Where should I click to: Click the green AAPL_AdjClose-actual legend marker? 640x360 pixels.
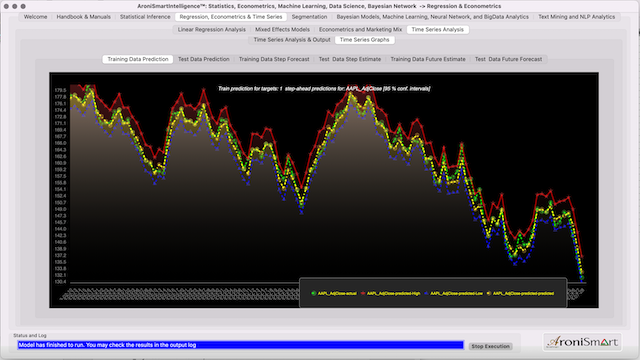pos(313,293)
